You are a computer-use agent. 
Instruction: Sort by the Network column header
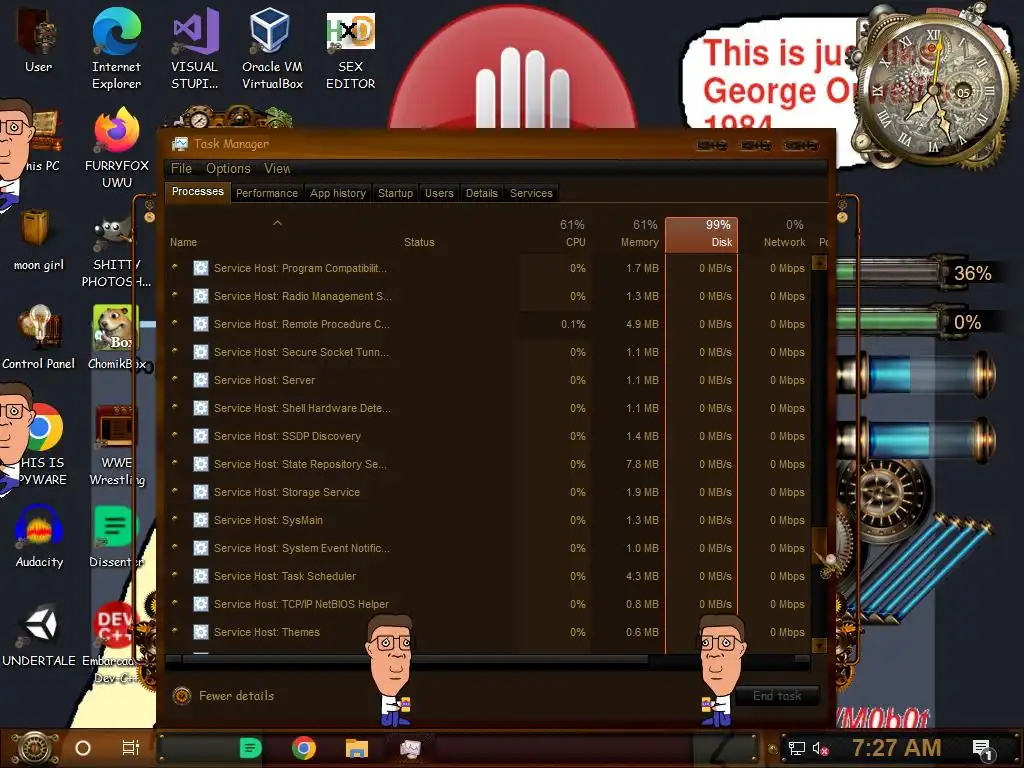775,234
